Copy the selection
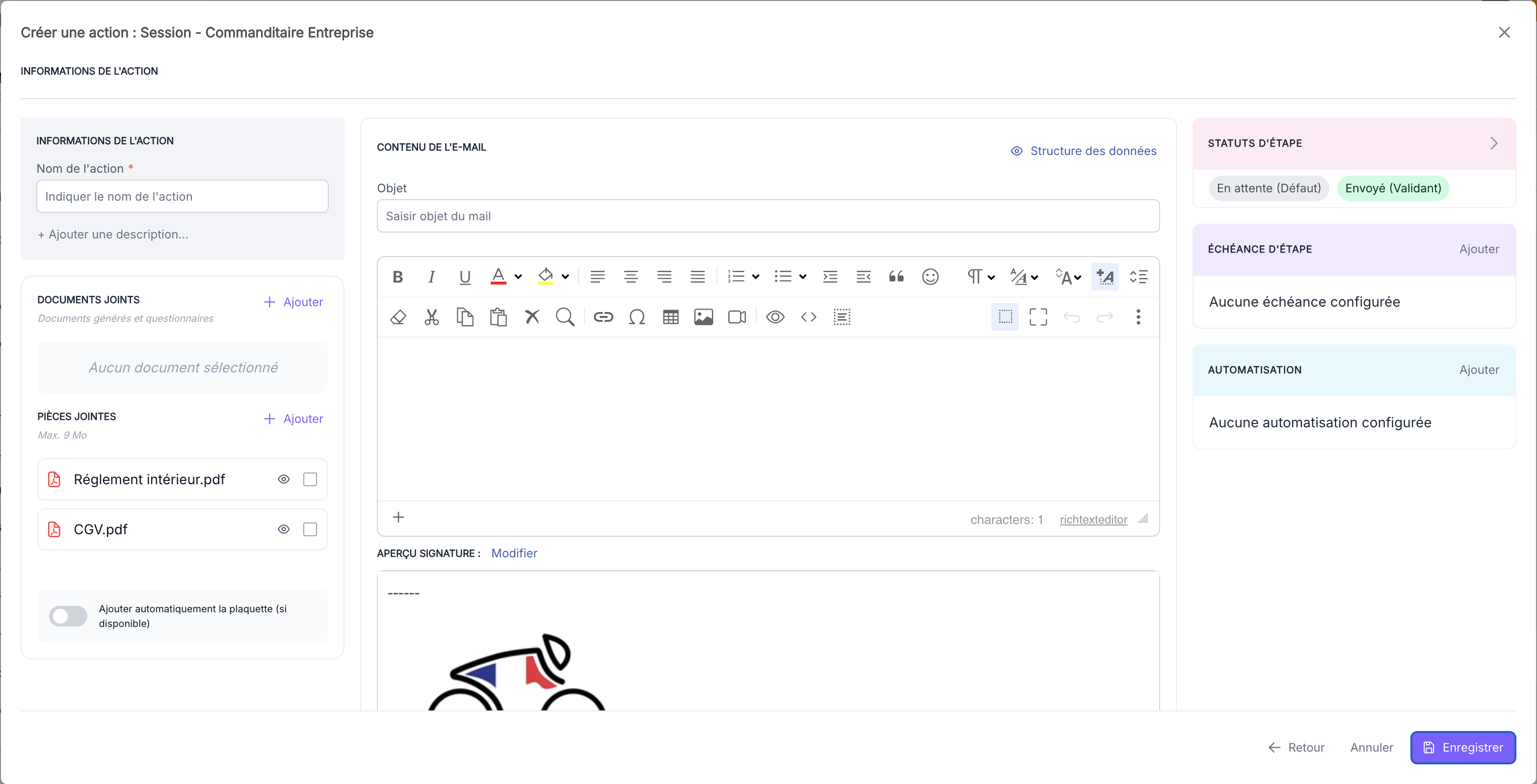Screen dimensions: 1537x784 pyautogui.click(x=465, y=317)
